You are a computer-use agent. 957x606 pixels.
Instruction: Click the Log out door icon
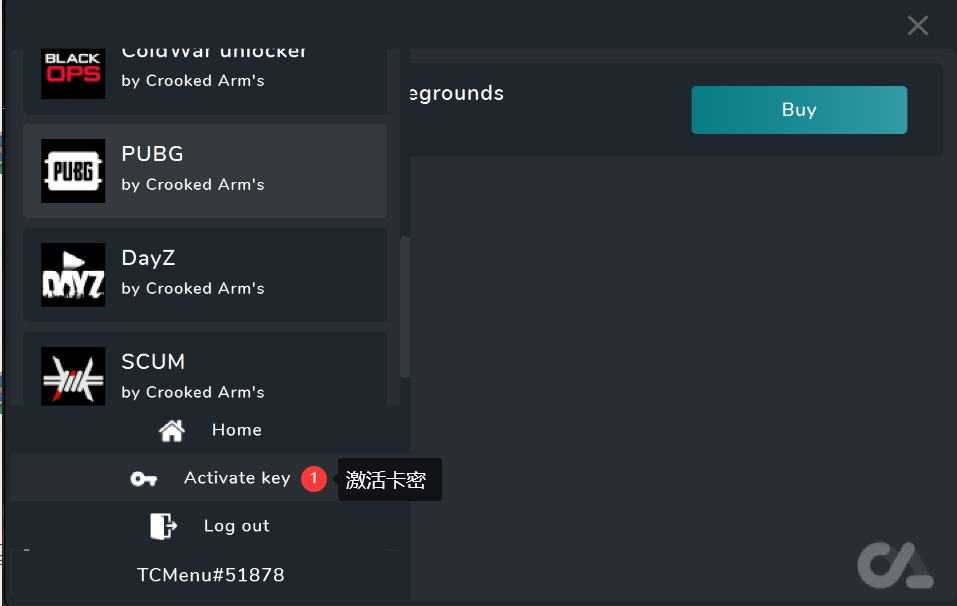(163, 526)
